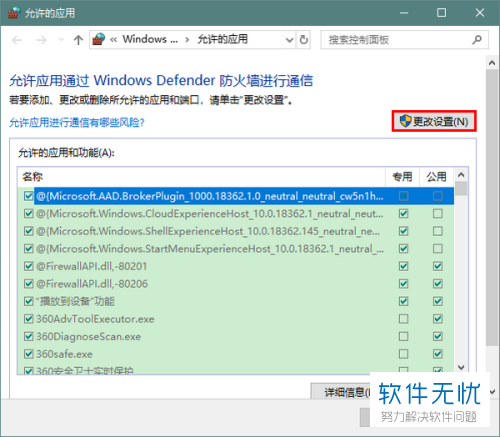Toggle 公用 checkbox for FirewallAPI.dll,-80201
500x437 pixels.
[x=438, y=266]
